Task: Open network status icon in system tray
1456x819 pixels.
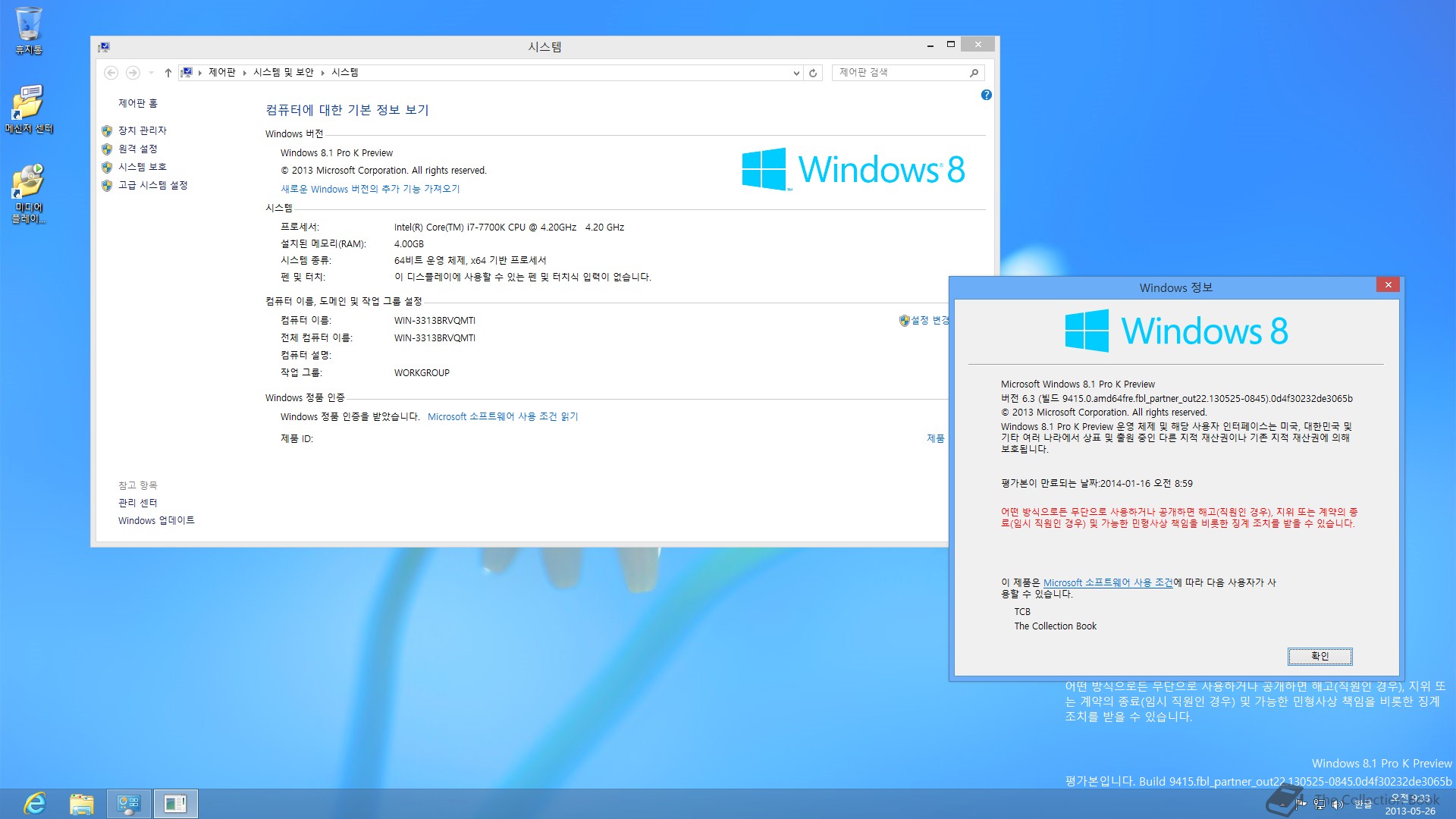Action: 1320,804
